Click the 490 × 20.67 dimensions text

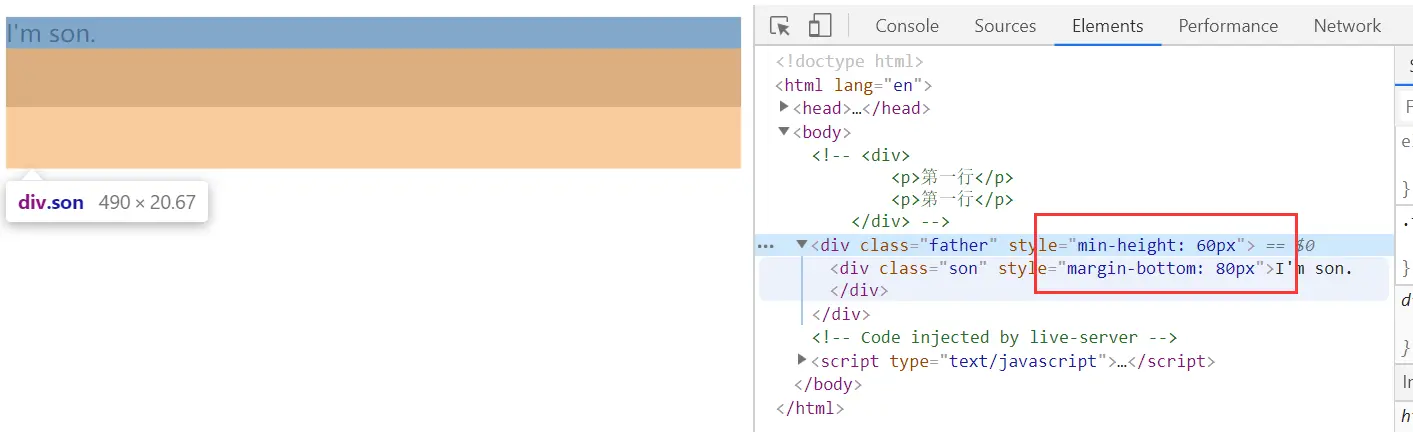coord(147,202)
